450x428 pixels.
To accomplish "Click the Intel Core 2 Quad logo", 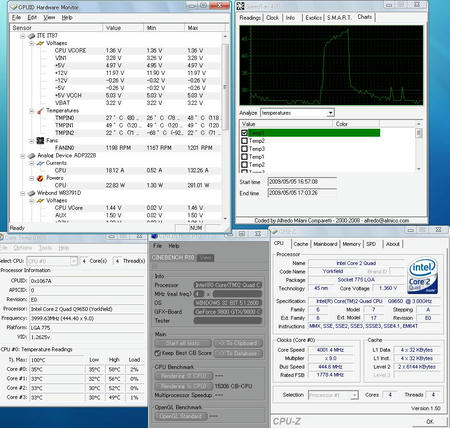I will click(422, 275).
